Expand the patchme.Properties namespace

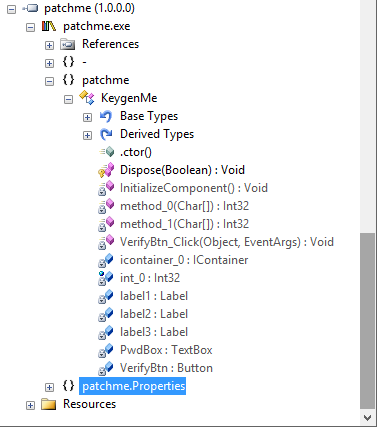pyautogui.click(x=49, y=387)
